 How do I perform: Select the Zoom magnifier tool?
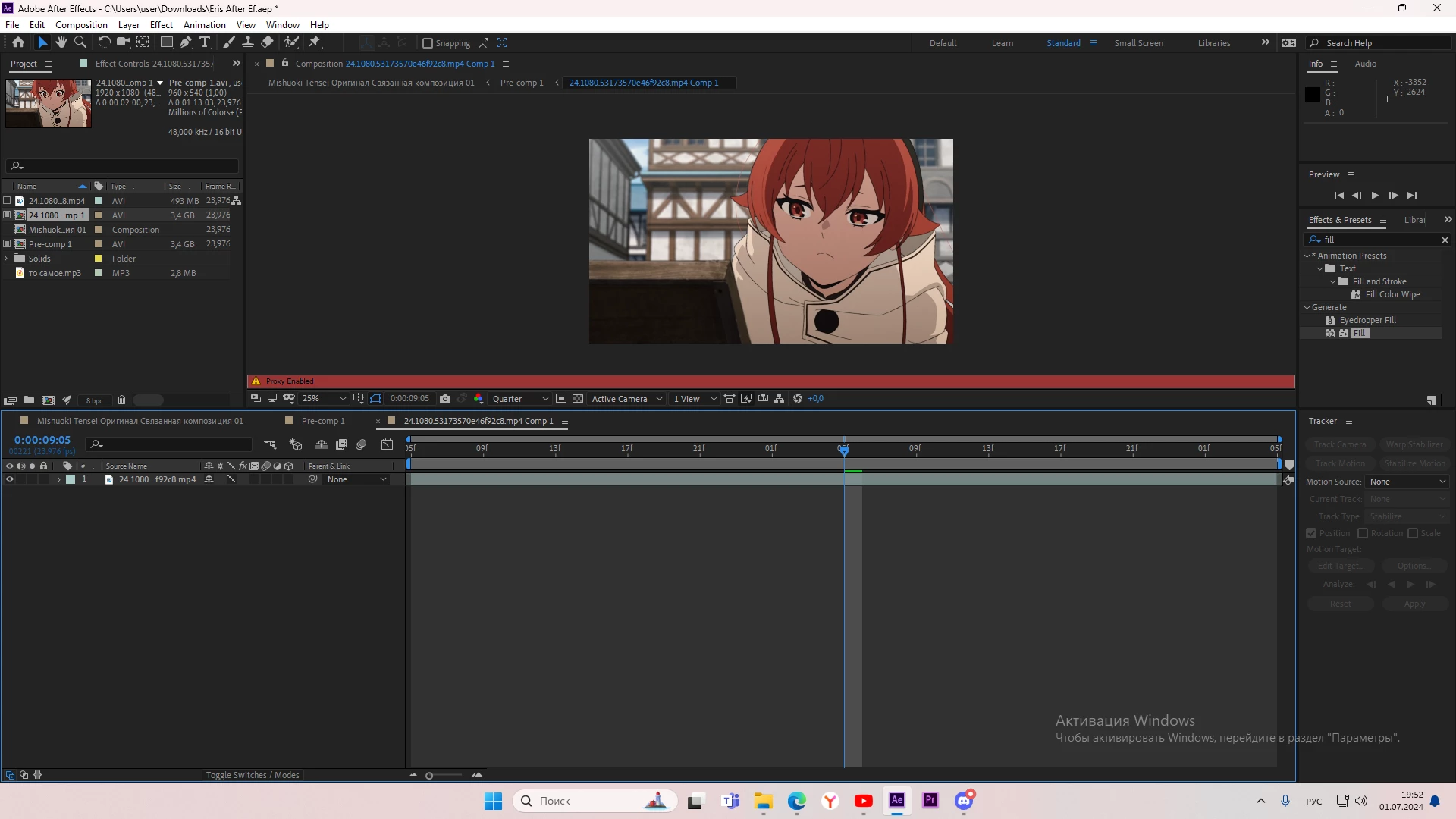pyautogui.click(x=80, y=42)
